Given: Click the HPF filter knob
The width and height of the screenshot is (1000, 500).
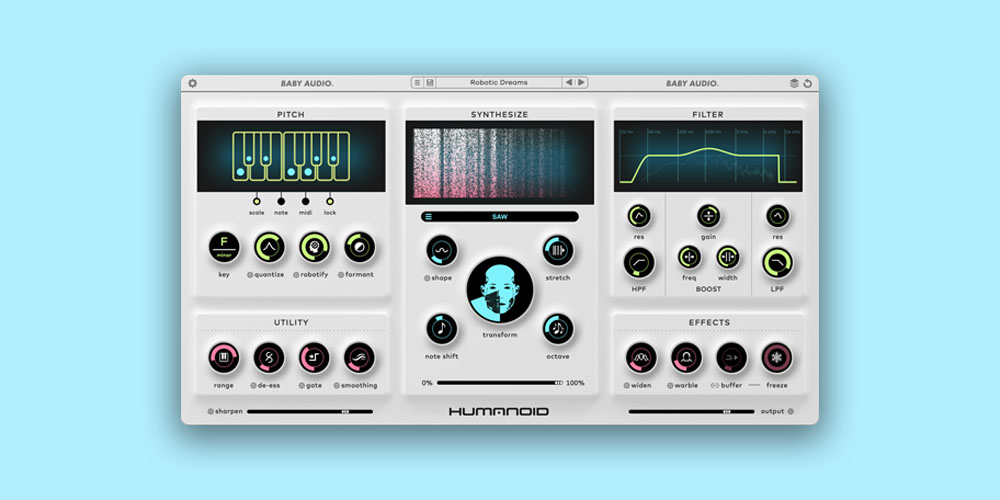Looking at the screenshot, I should pos(639,262).
